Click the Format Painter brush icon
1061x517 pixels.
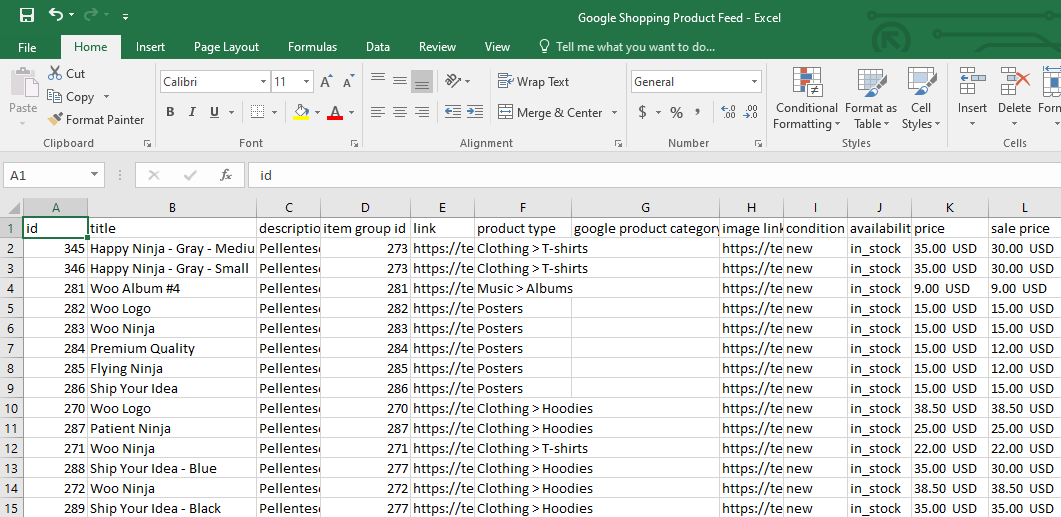pyautogui.click(x=56, y=120)
